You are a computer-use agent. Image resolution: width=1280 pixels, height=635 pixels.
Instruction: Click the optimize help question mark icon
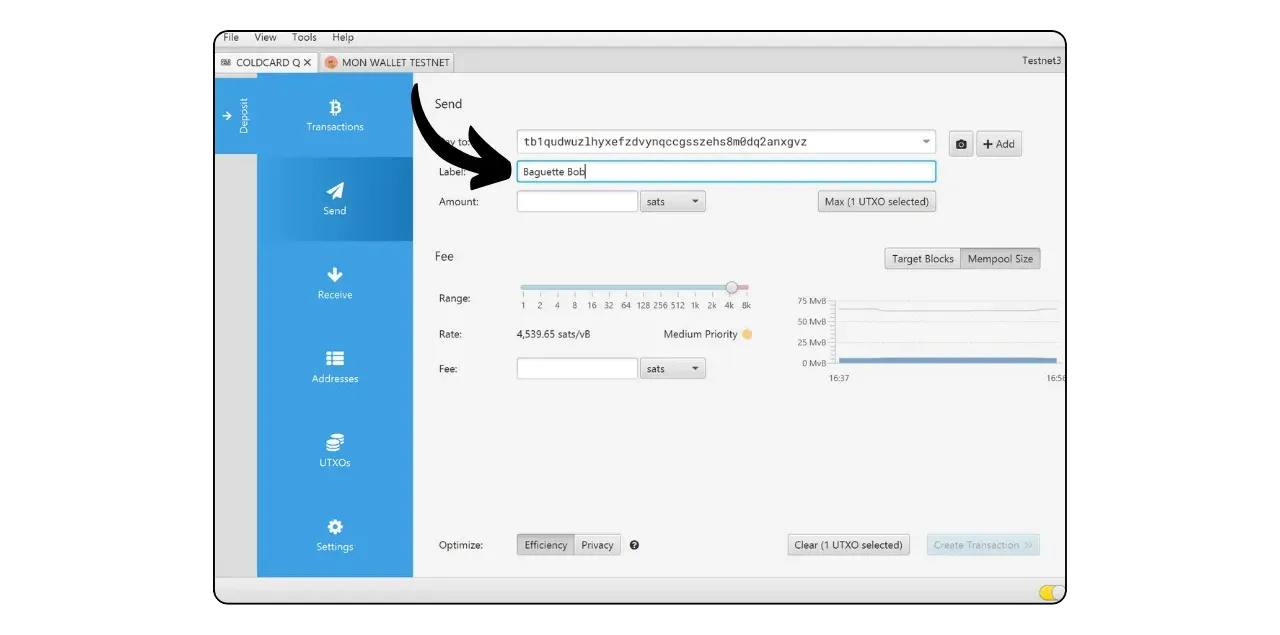tap(634, 545)
